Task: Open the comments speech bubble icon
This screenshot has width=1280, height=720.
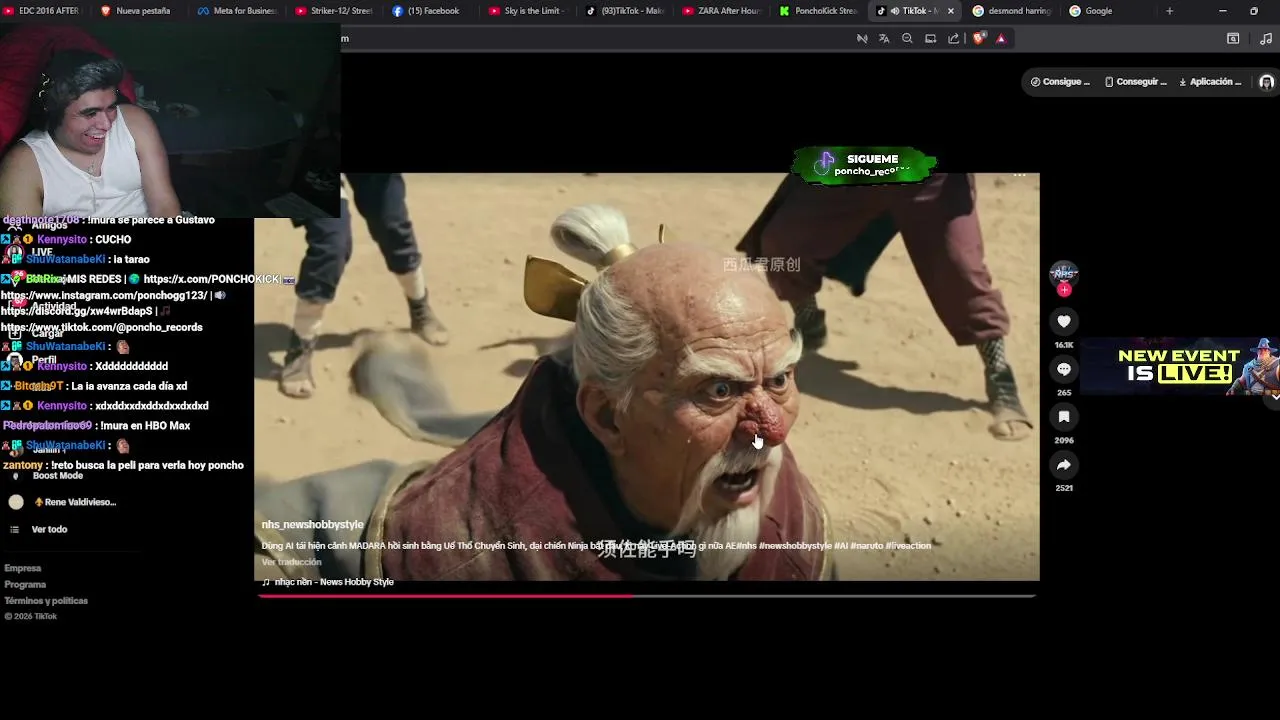Action: coord(1064,369)
